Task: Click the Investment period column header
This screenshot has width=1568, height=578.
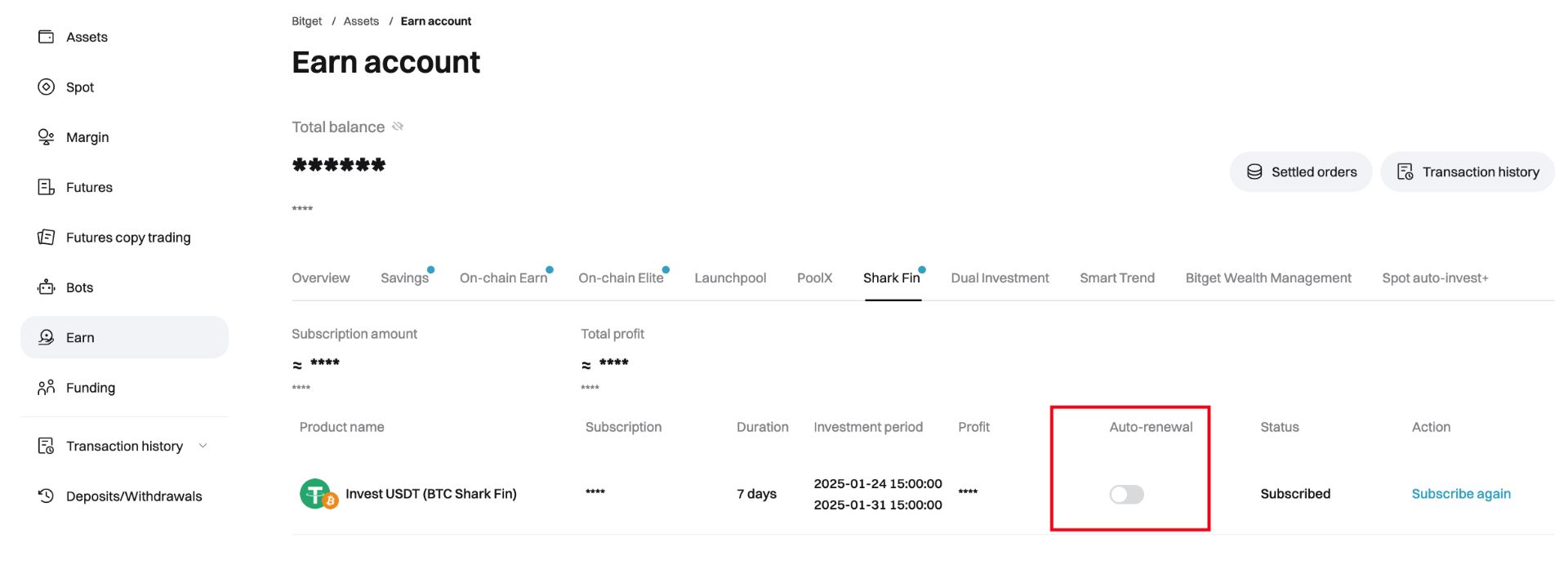Action: 868,427
